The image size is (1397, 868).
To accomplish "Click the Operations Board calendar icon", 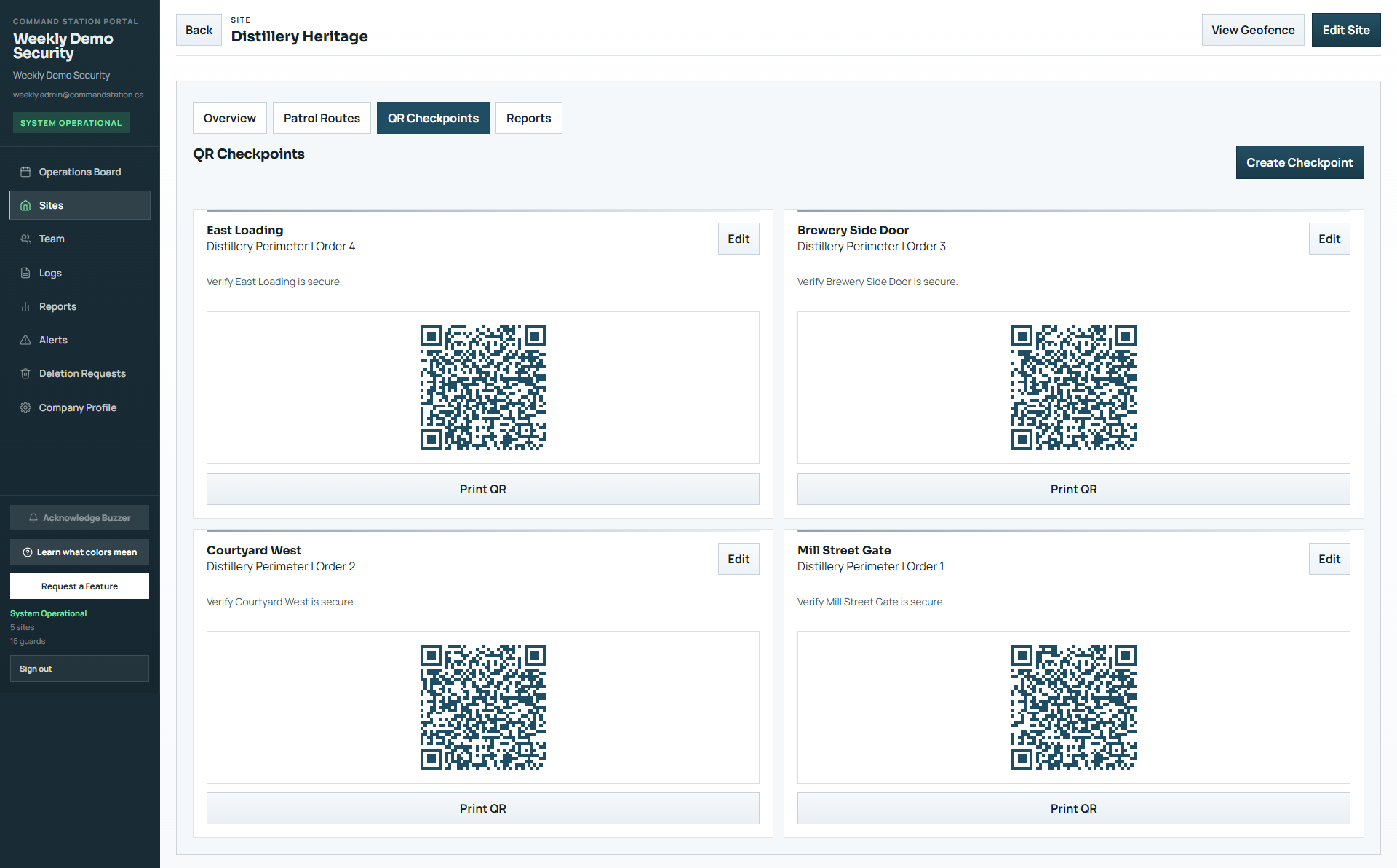I will (25, 172).
